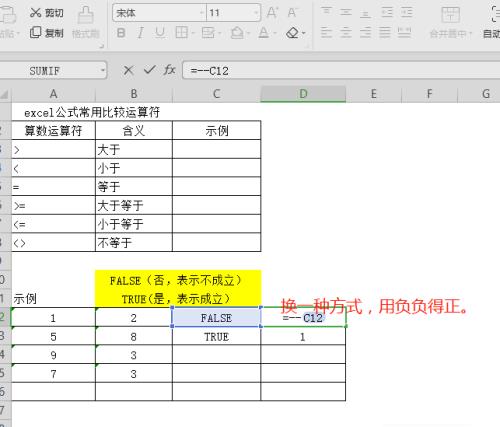Click the decrease indent icon
This screenshot has width=500, height=427.
(x=387, y=12)
